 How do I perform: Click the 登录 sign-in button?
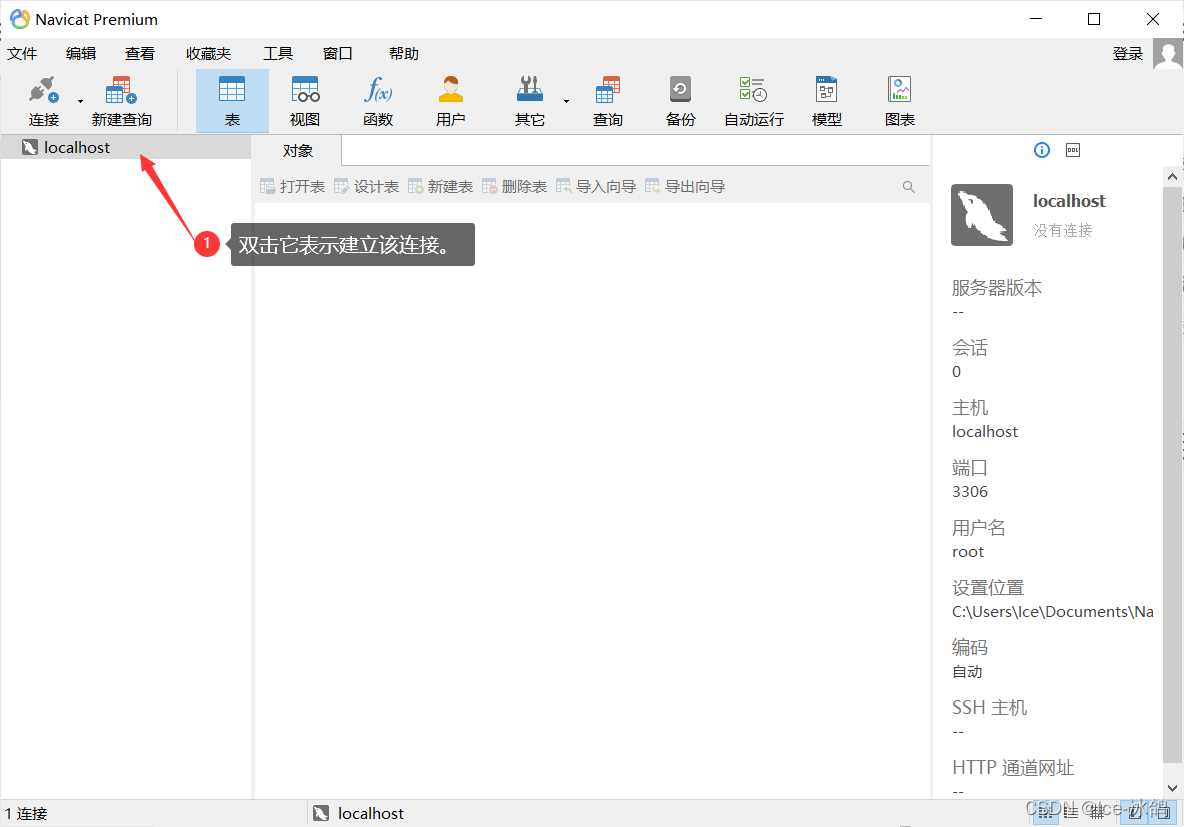(x=1127, y=54)
